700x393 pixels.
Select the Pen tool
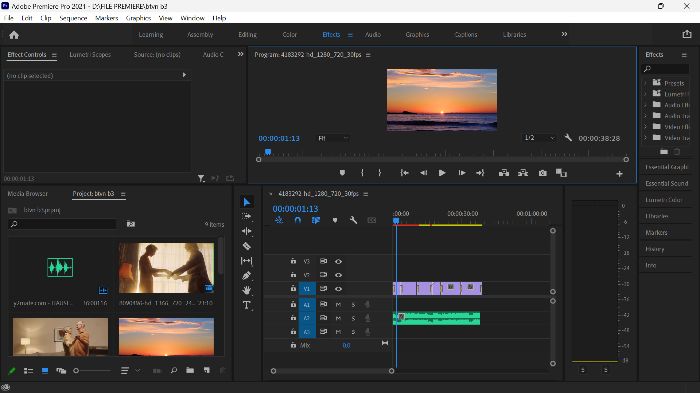click(246, 276)
